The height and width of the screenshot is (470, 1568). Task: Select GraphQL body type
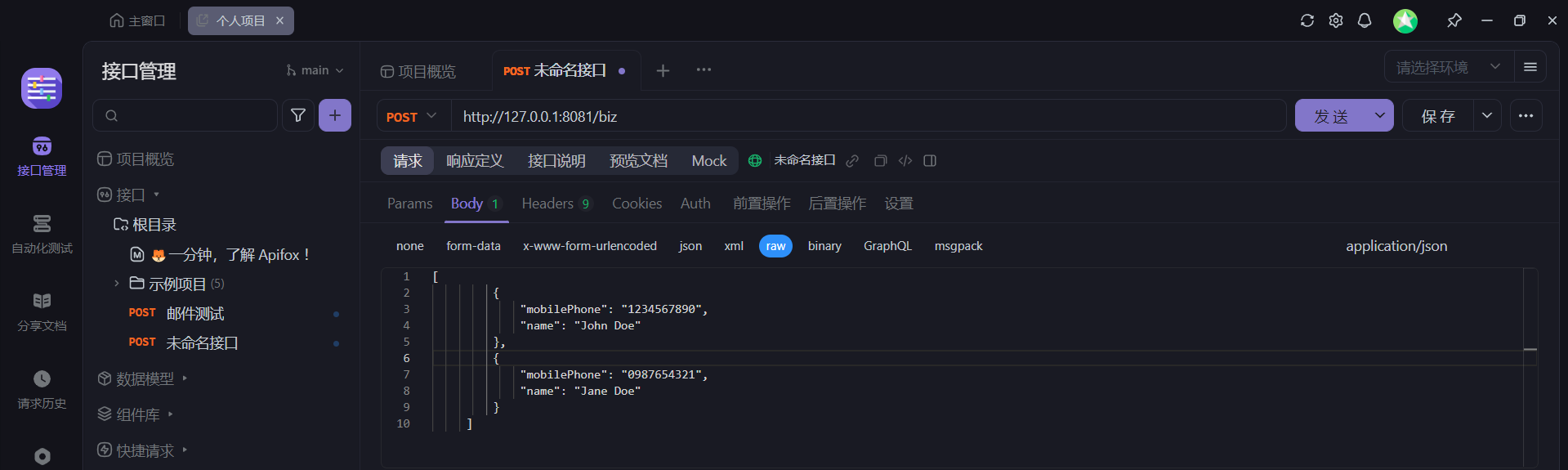(x=887, y=246)
